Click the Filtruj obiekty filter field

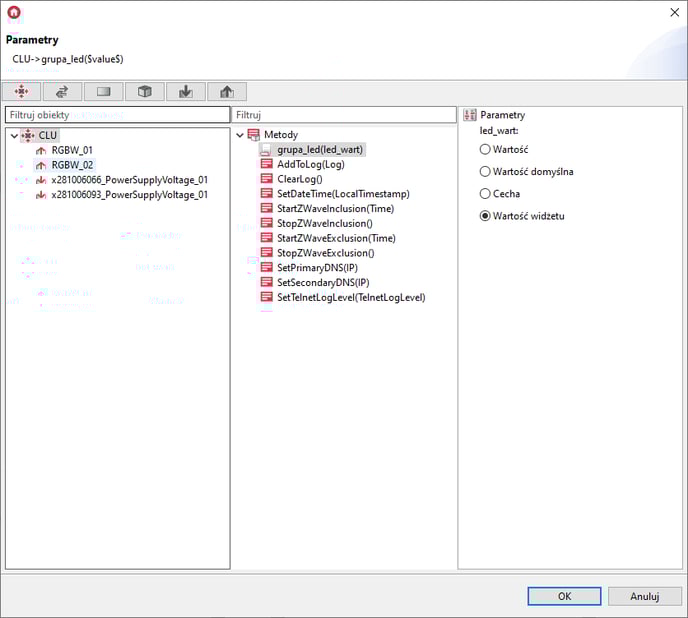(x=117, y=115)
